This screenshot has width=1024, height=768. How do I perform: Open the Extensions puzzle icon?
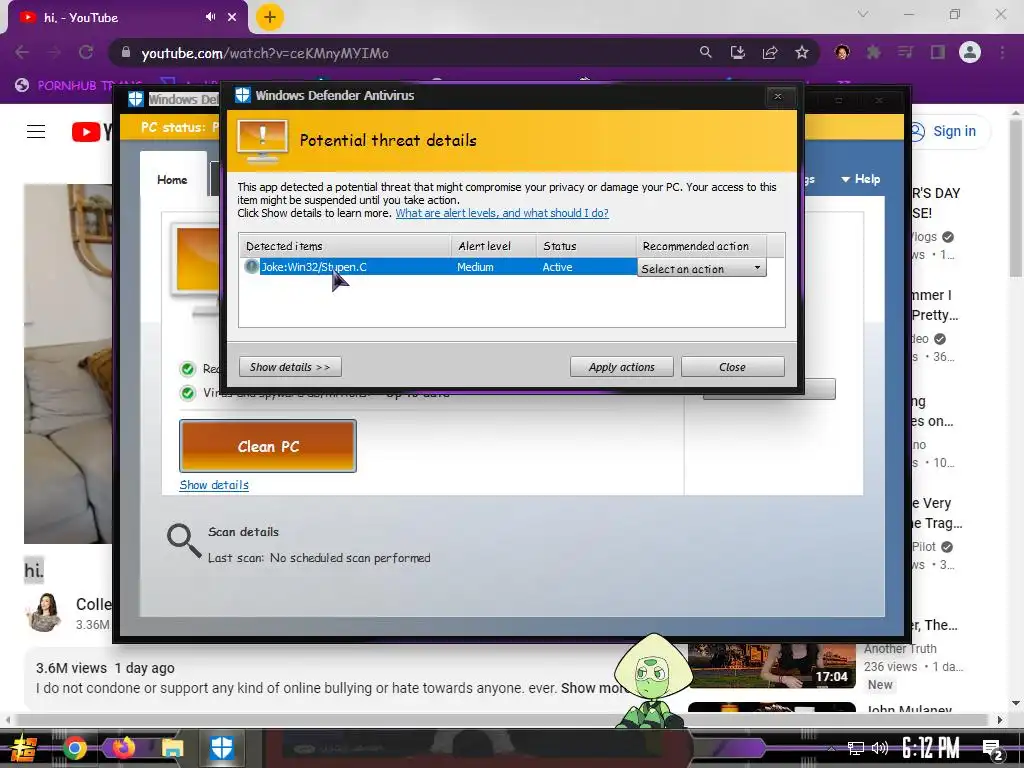click(873, 52)
